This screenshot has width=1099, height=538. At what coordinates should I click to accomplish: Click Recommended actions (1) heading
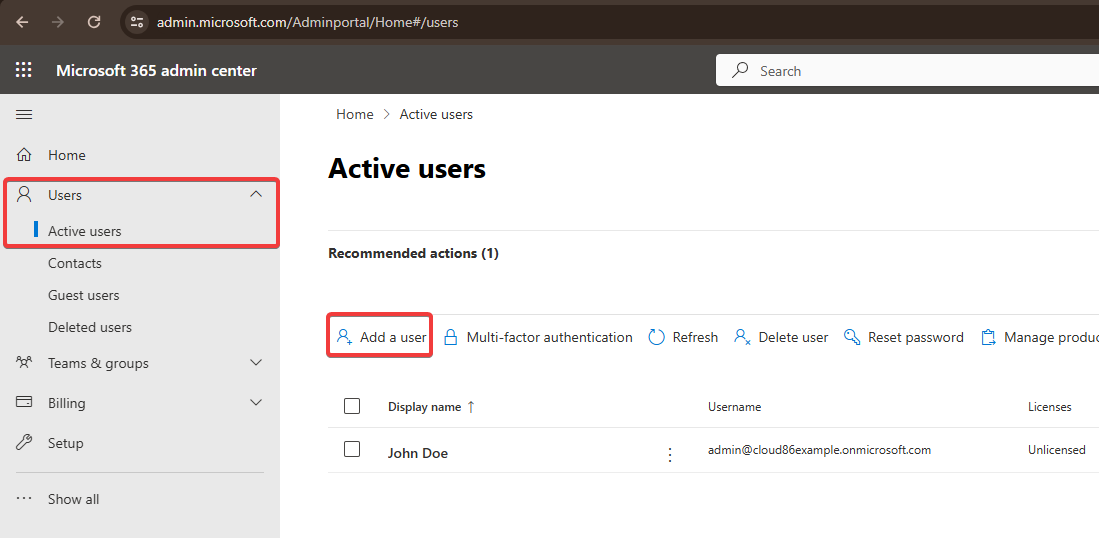point(414,253)
